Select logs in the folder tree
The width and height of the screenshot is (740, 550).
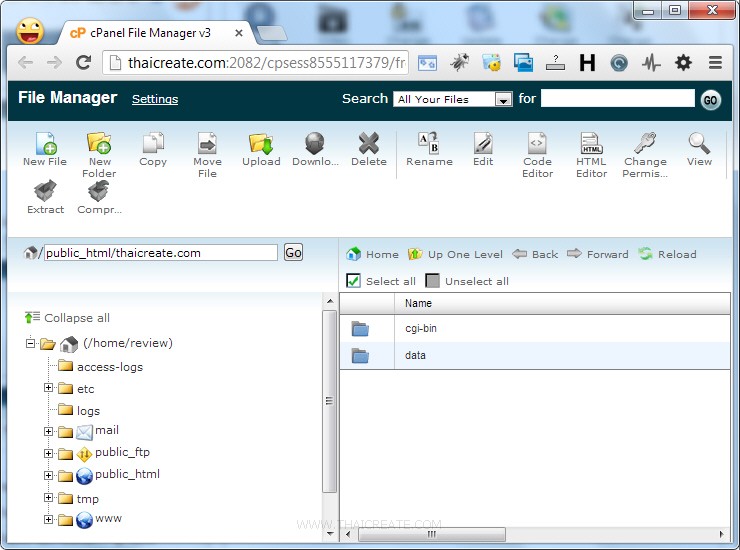(88, 411)
